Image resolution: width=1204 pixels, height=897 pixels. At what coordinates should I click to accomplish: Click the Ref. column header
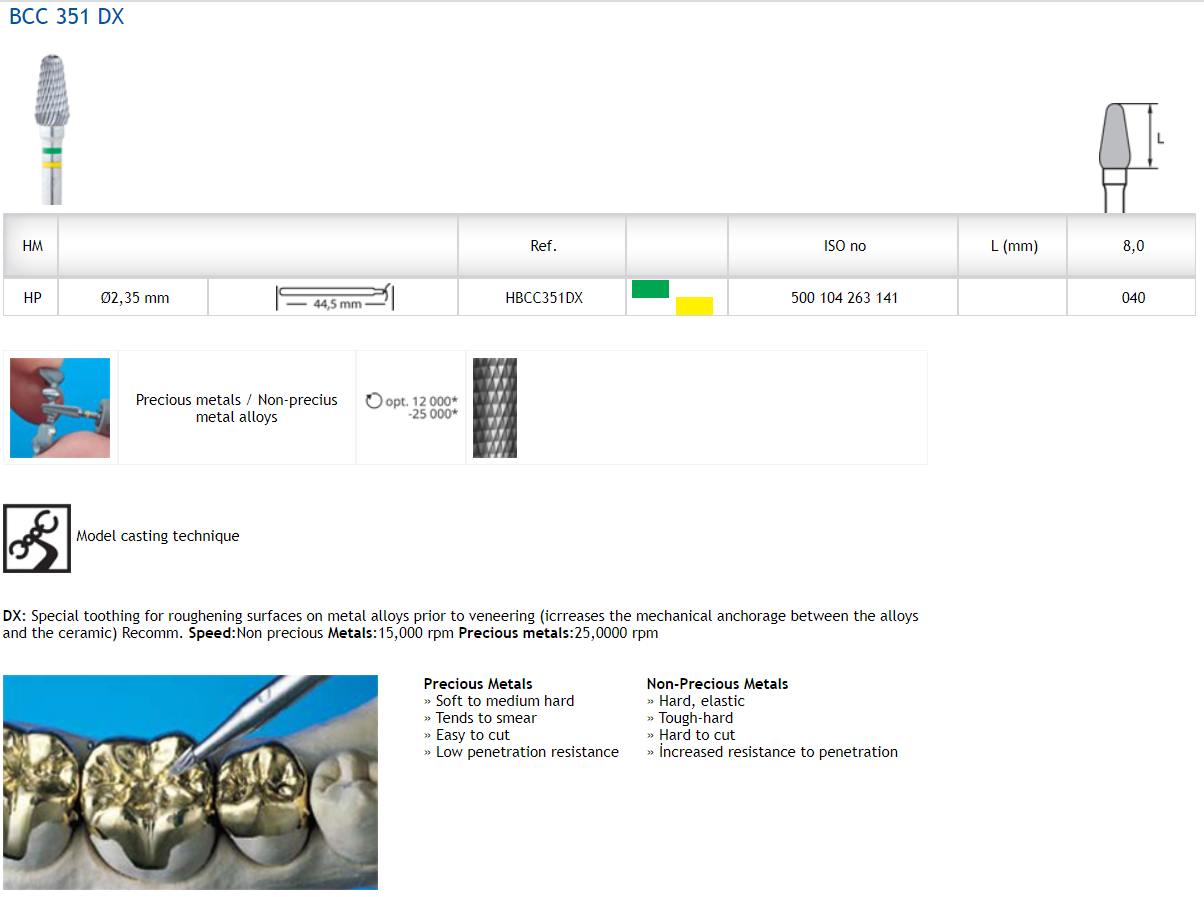pyautogui.click(x=543, y=246)
